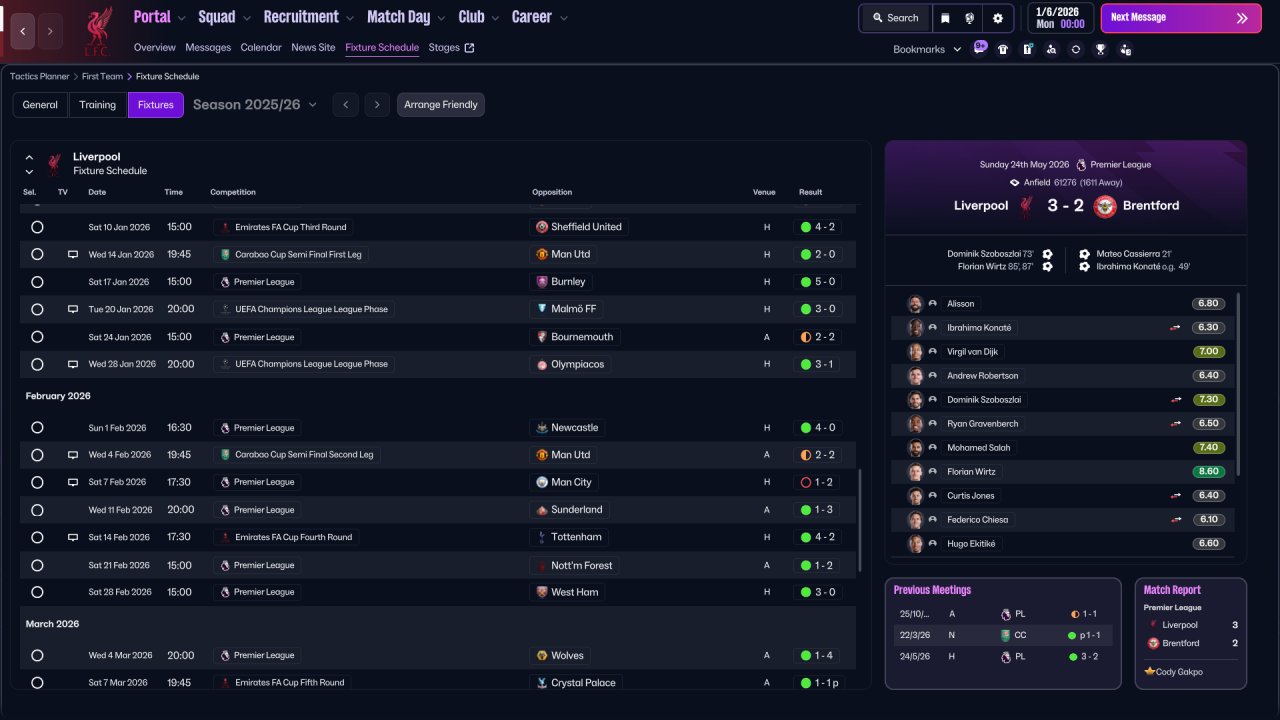Image resolution: width=1280 pixels, height=720 pixels.
Task: Open the last bookmark icon after the trophy
Action: tap(1126, 49)
